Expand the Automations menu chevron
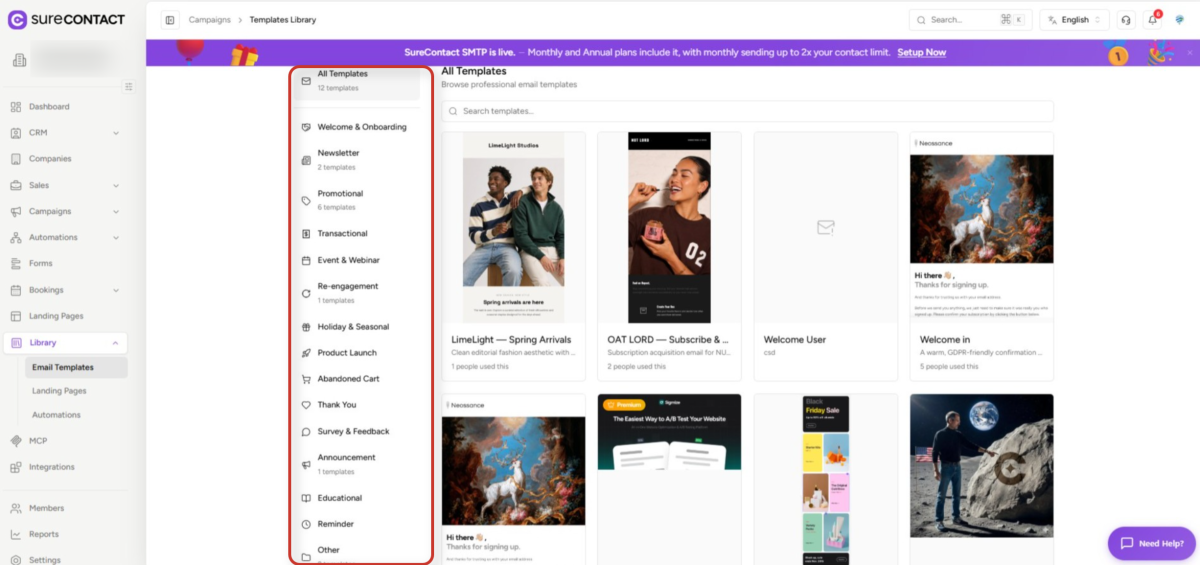Viewport: 1200px width, 565px height. [x=116, y=238]
